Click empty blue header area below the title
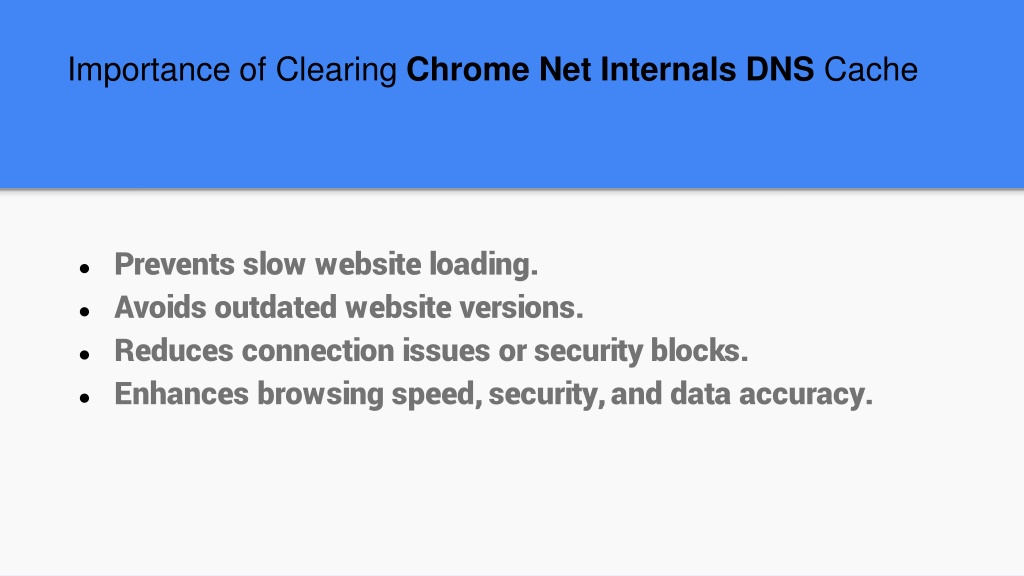Screen dimensions: 1024x576 [x=512, y=140]
